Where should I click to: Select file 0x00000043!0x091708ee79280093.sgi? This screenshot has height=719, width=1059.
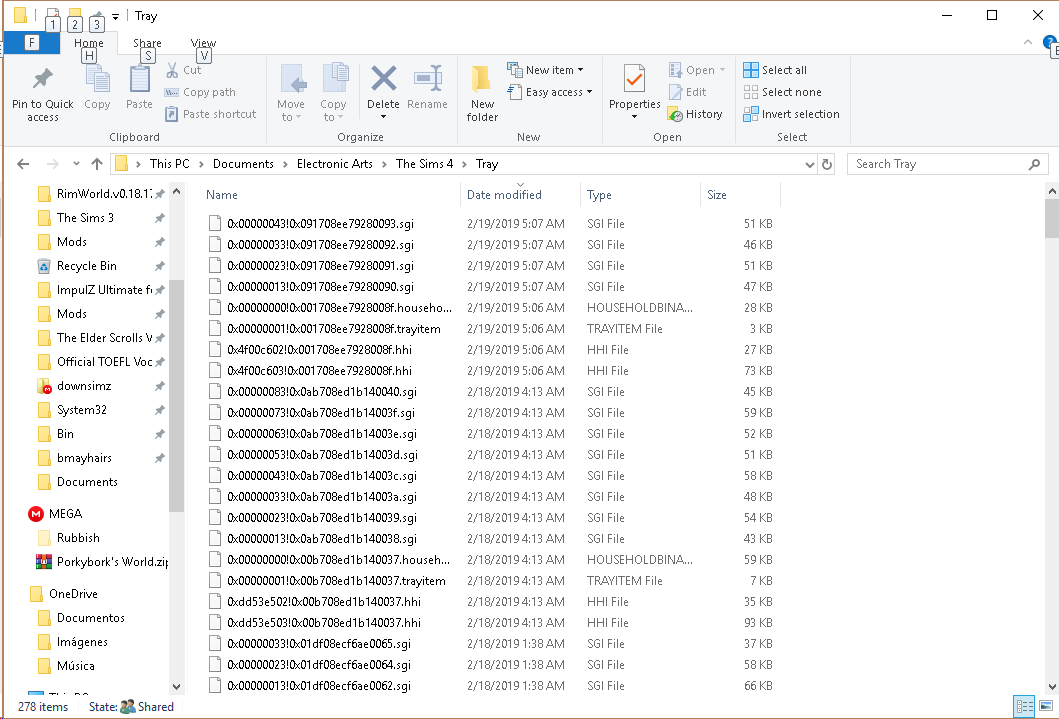point(320,224)
